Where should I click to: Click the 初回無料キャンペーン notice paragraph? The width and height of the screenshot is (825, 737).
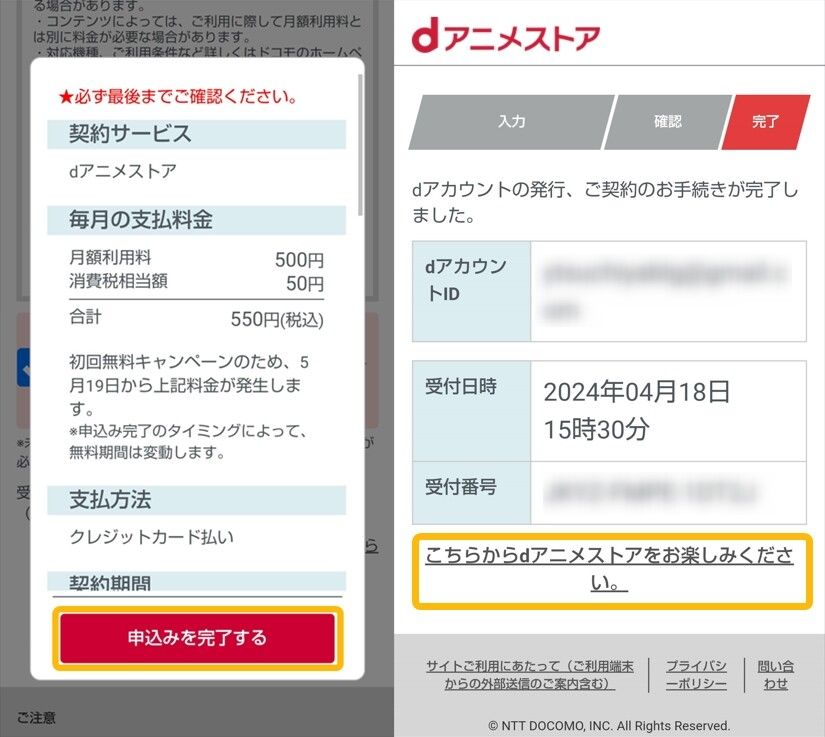pyautogui.click(x=189, y=385)
